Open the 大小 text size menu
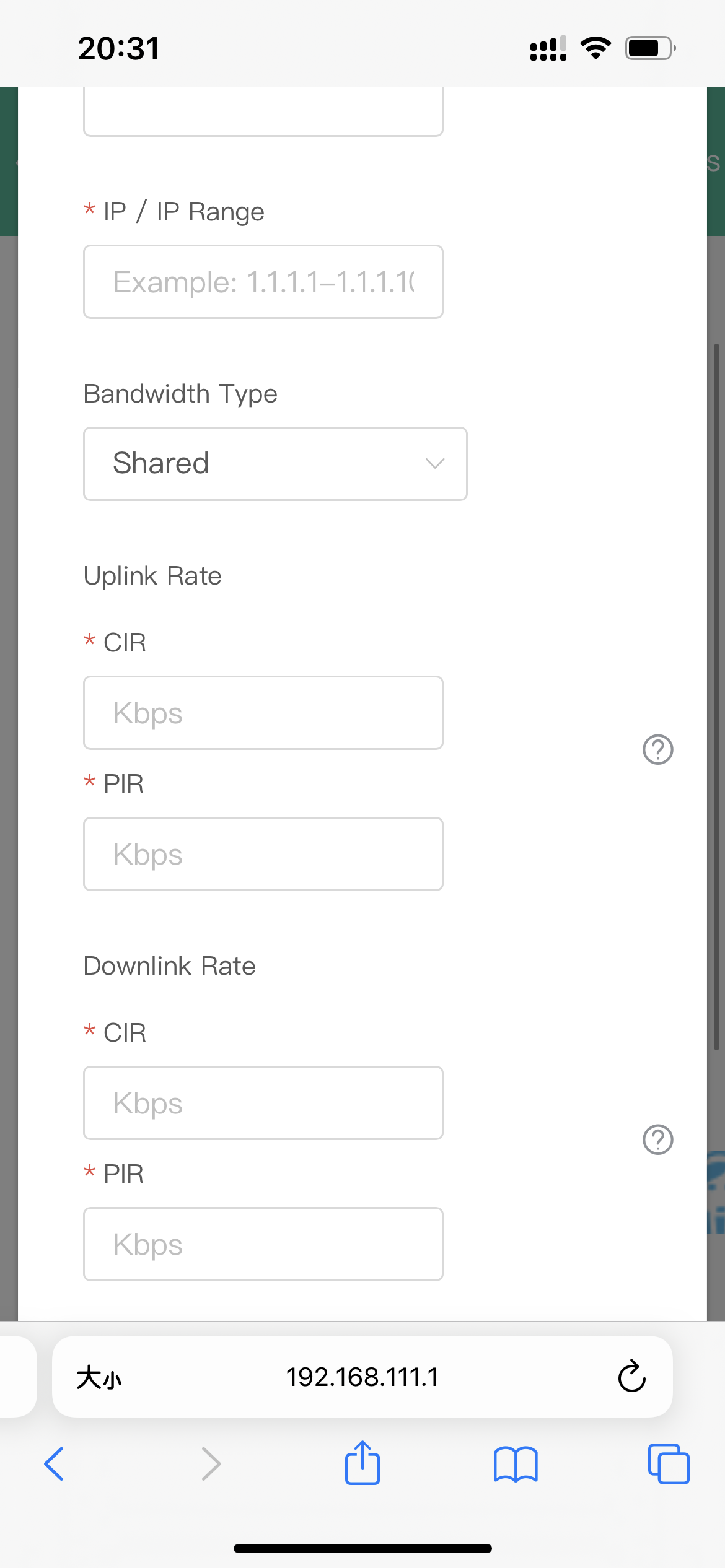 (x=99, y=1378)
